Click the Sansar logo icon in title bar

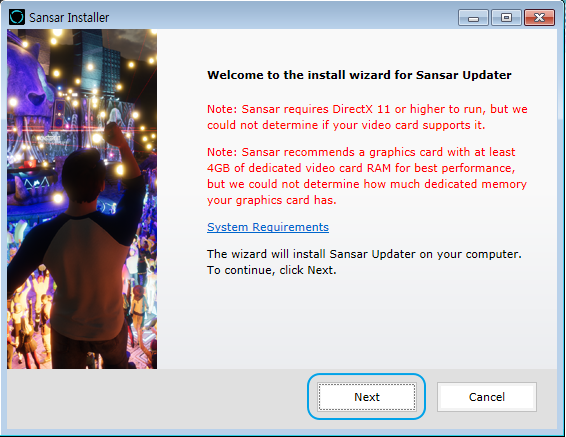pyautogui.click(x=17, y=17)
